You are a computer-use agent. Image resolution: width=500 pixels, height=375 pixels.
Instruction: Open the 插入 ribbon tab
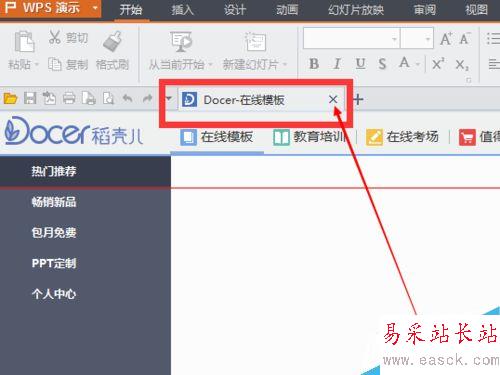pyautogui.click(x=182, y=10)
